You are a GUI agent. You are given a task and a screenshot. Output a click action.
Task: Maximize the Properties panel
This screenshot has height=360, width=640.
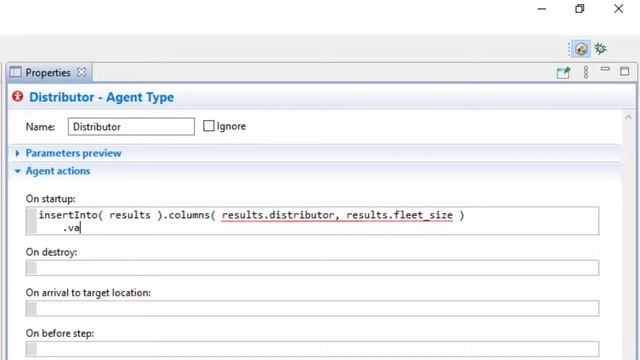coord(624,71)
